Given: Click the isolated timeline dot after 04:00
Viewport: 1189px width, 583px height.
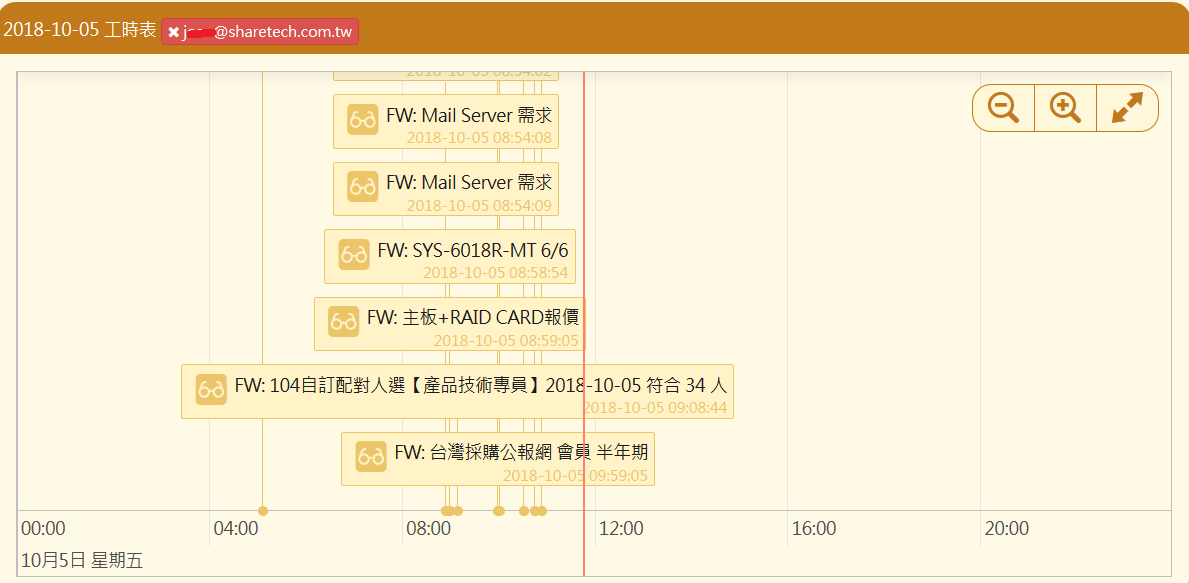Looking at the screenshot, I should 263,511.
